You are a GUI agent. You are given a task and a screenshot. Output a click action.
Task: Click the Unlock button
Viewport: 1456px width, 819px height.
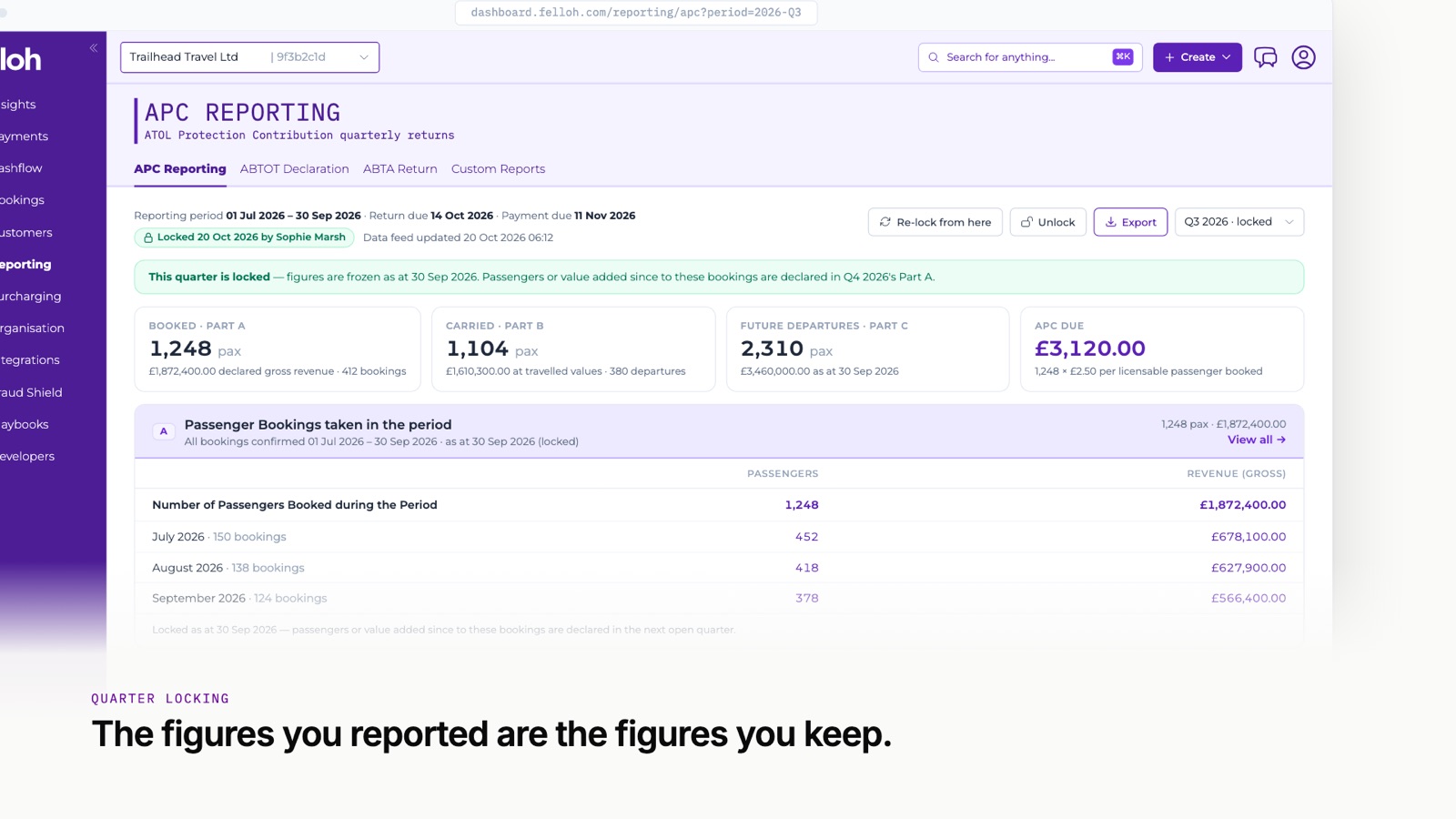click(1047, 222)
